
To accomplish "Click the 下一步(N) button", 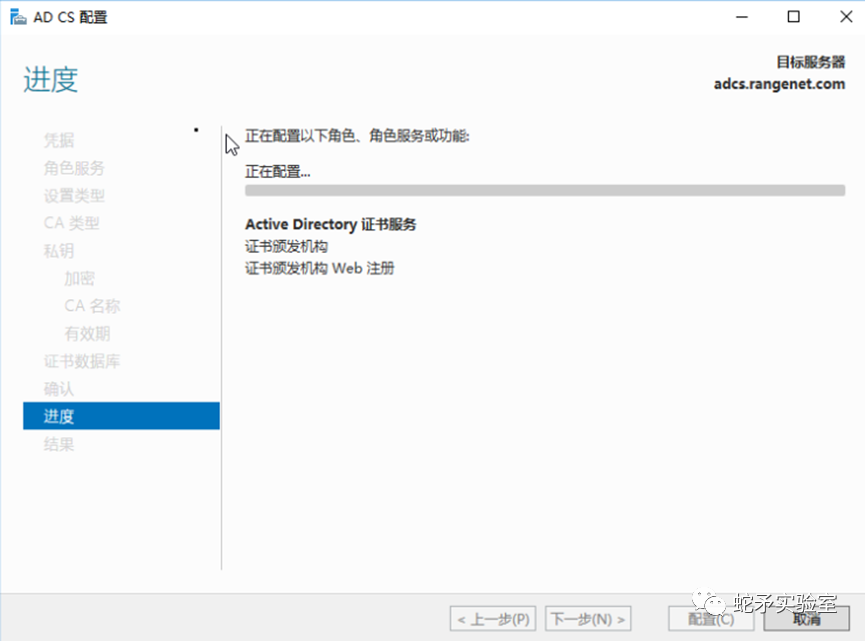I will [588, 619].
